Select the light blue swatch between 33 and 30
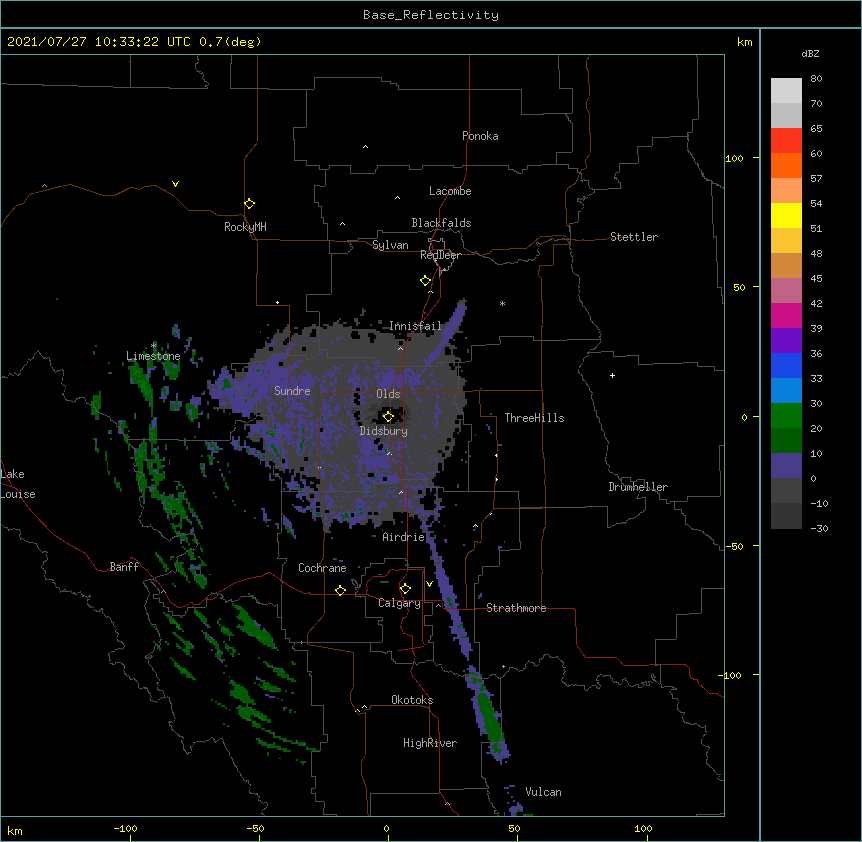This screenshot has width=862, height=842. [x=786, y=390]
